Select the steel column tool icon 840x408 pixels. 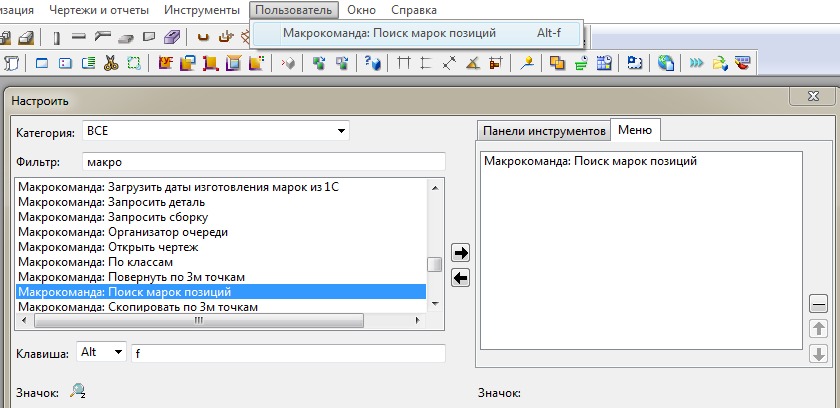(57, 37)
